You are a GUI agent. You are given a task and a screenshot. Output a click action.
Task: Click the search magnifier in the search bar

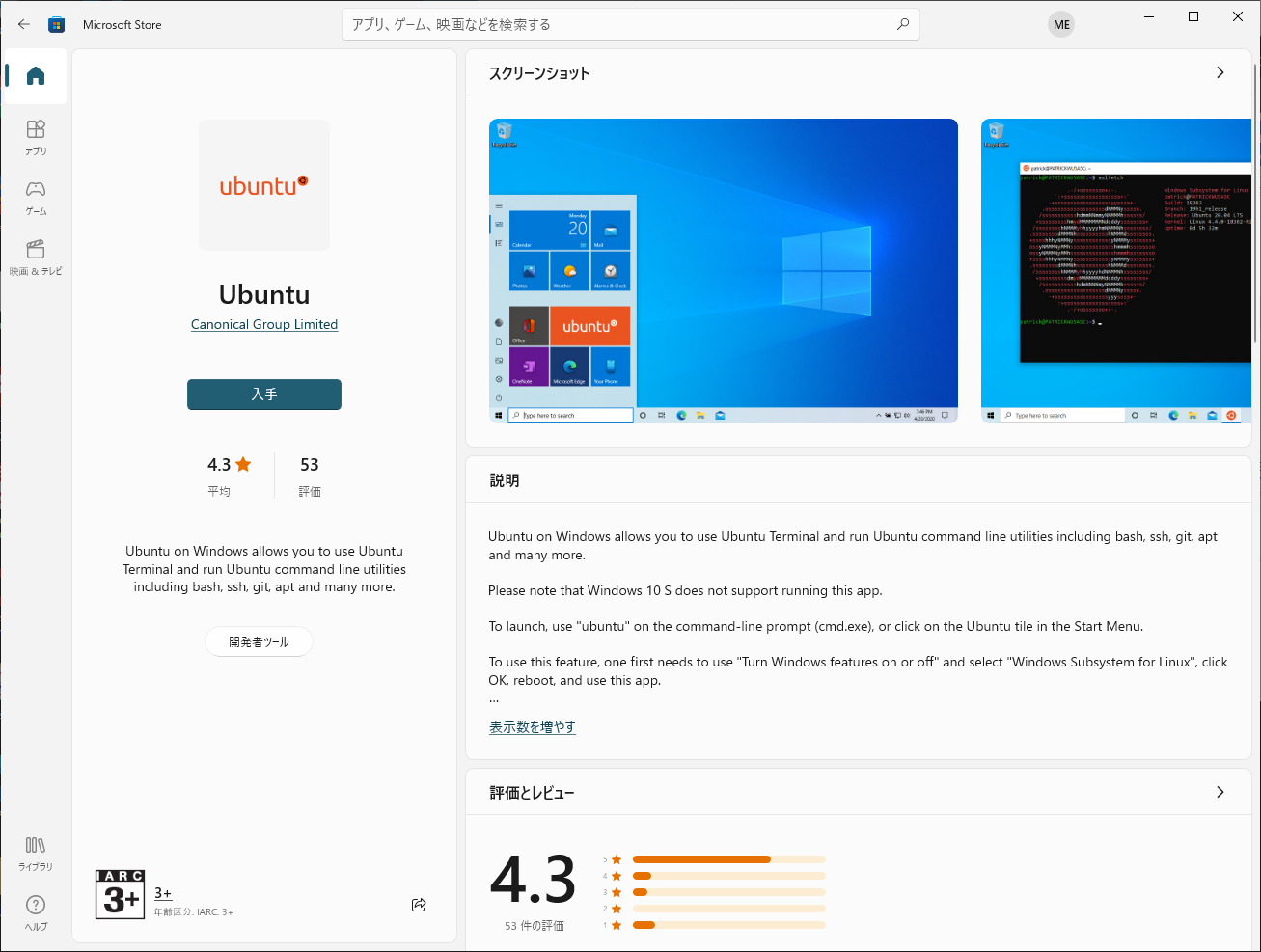click(x=902, y=24)
